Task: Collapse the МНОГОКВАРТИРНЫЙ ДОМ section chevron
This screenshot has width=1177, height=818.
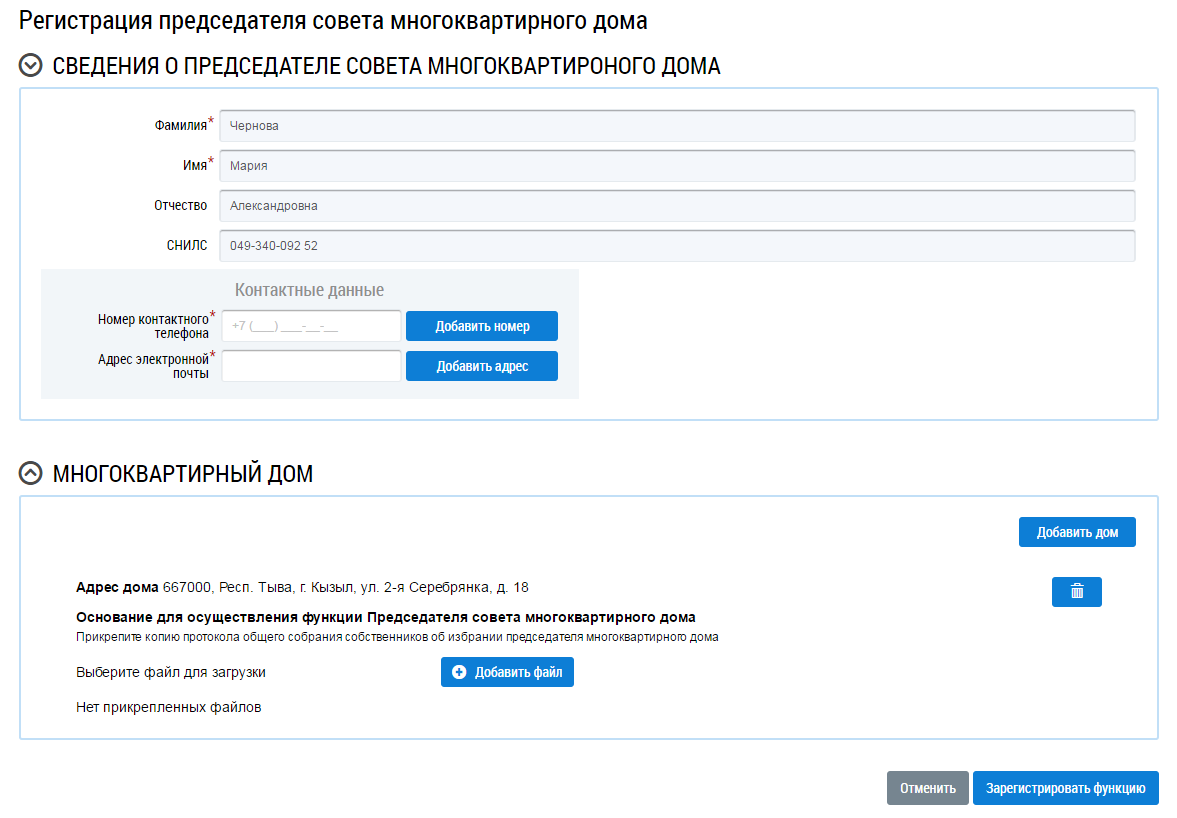Action: (x=32, y=474)
